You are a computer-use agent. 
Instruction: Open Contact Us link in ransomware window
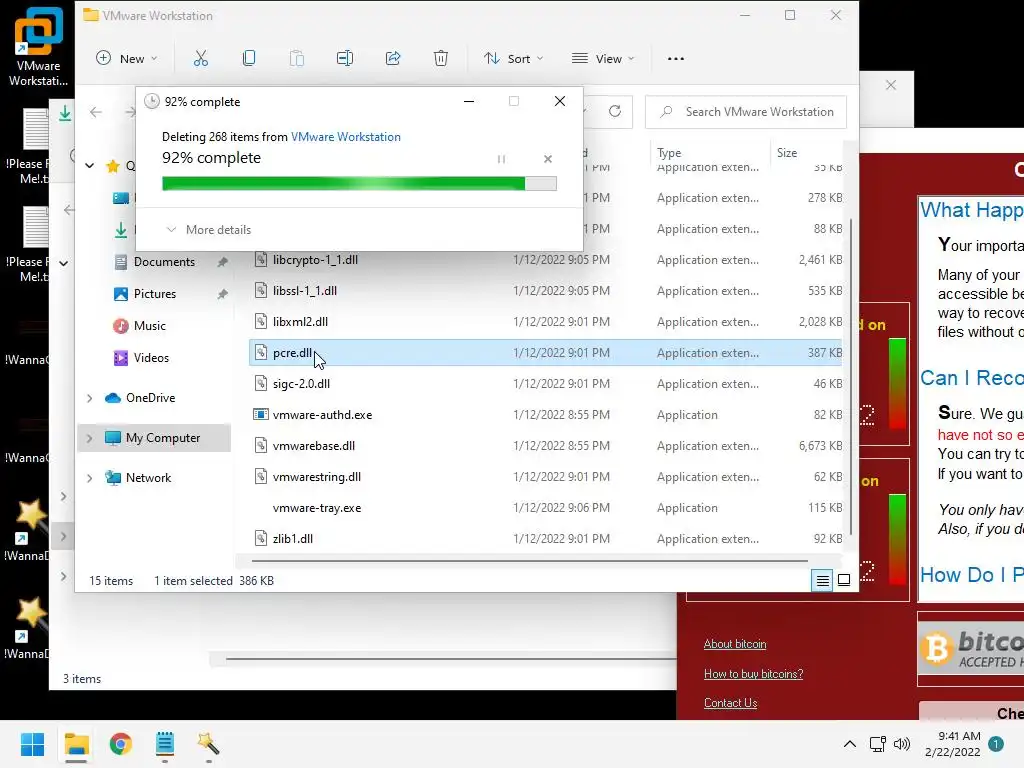coord(730,703)
